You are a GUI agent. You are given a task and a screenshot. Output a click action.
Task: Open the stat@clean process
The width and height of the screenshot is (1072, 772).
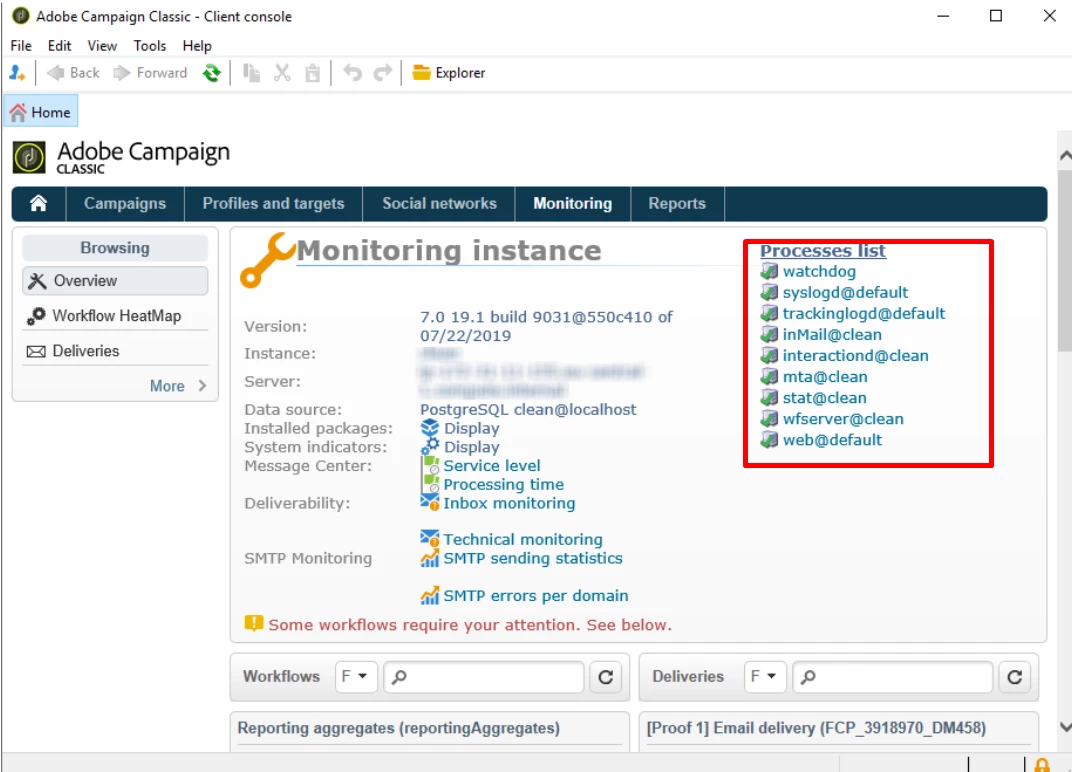click(x=825, y=398)
